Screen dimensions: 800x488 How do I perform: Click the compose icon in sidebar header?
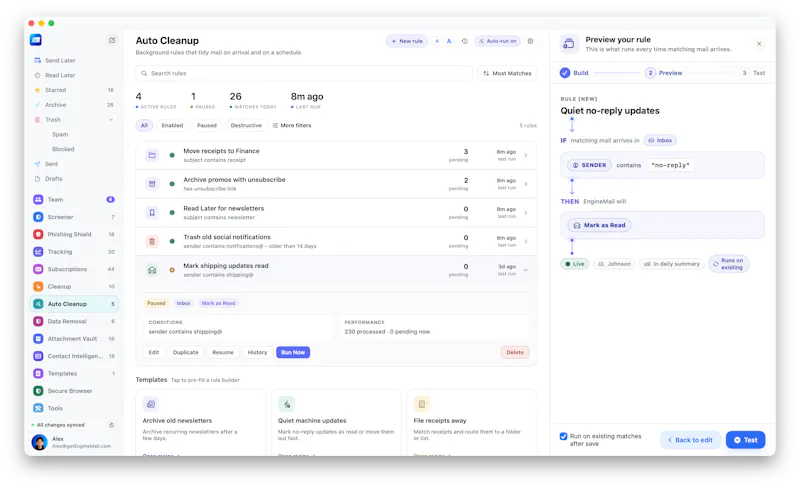point(112,40)
